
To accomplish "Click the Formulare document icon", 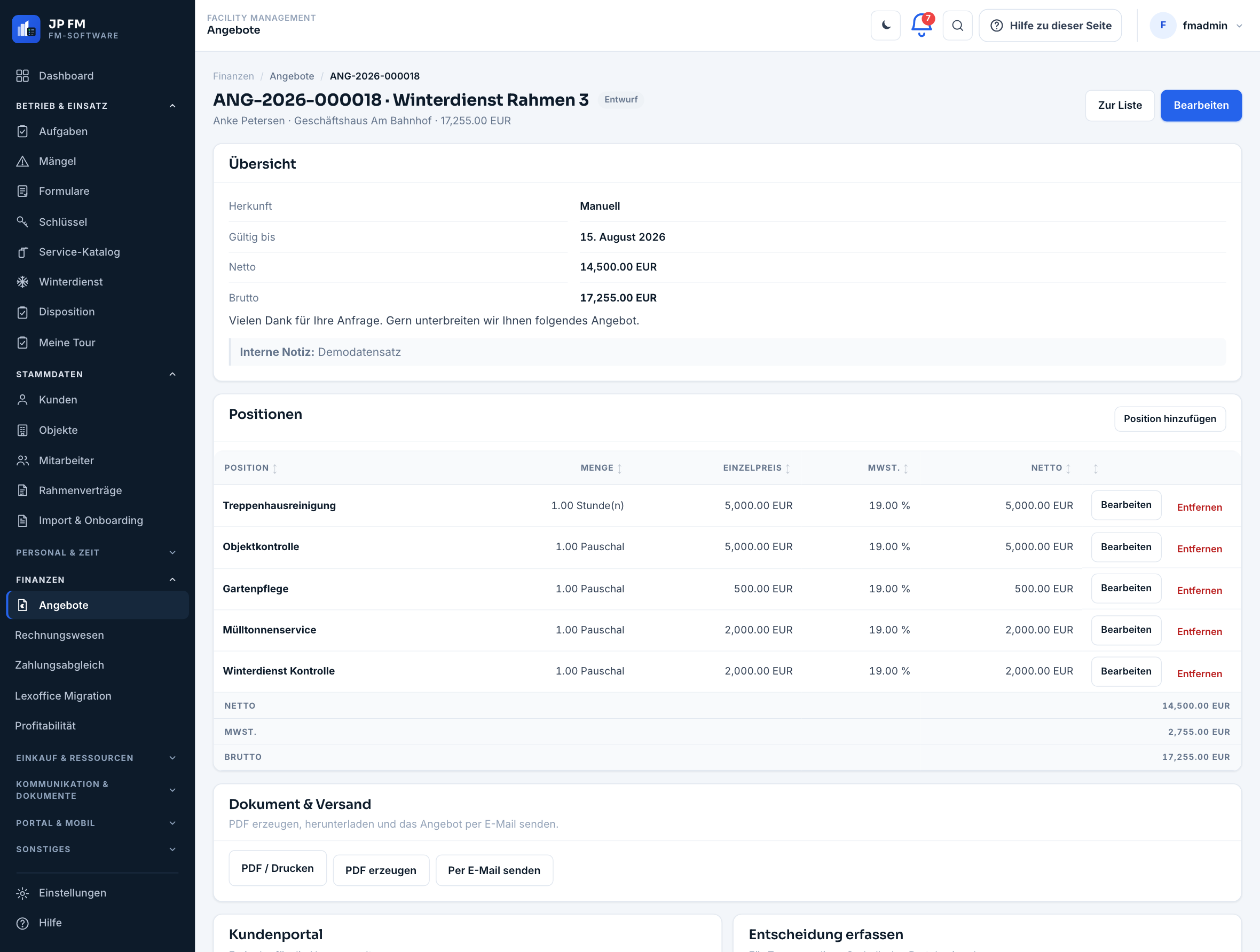I will tap(22, 192).
